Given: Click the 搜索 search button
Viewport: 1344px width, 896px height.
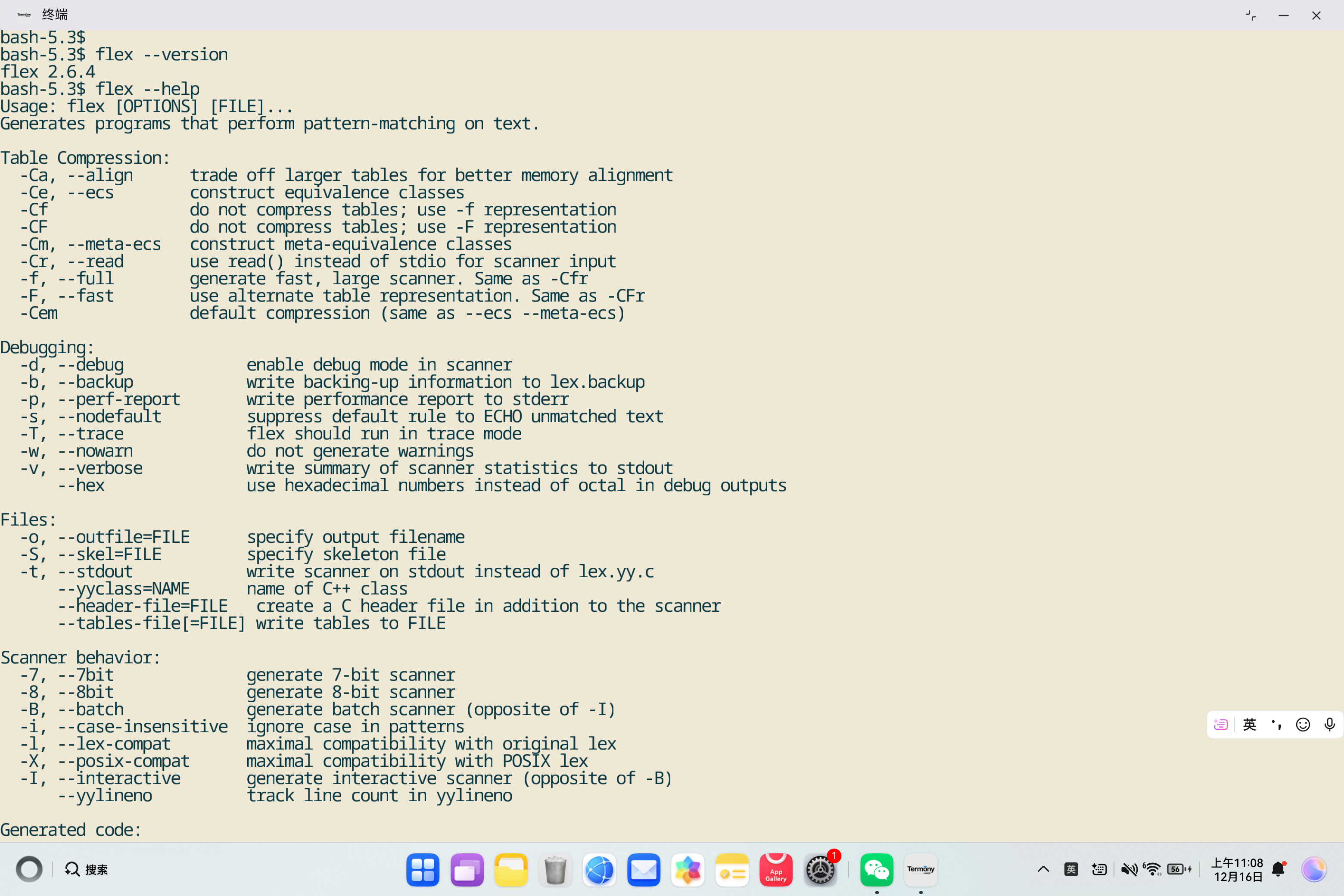Looking at the screenshot, I should [x=86, y=869].
